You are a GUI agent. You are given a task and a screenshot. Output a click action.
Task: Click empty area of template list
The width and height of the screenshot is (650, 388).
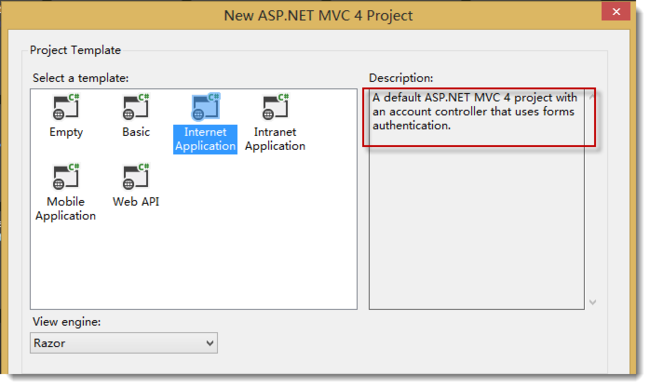pyautogui.click(x=232, y=257)
